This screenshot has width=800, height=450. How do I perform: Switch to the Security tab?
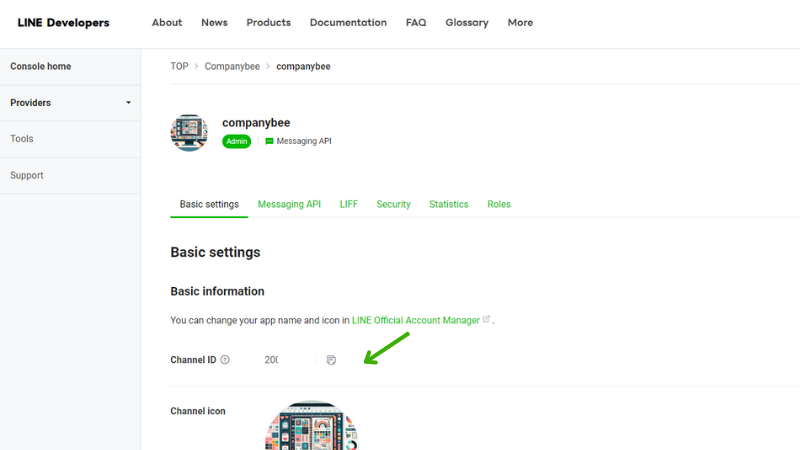(x=393, y=204)
